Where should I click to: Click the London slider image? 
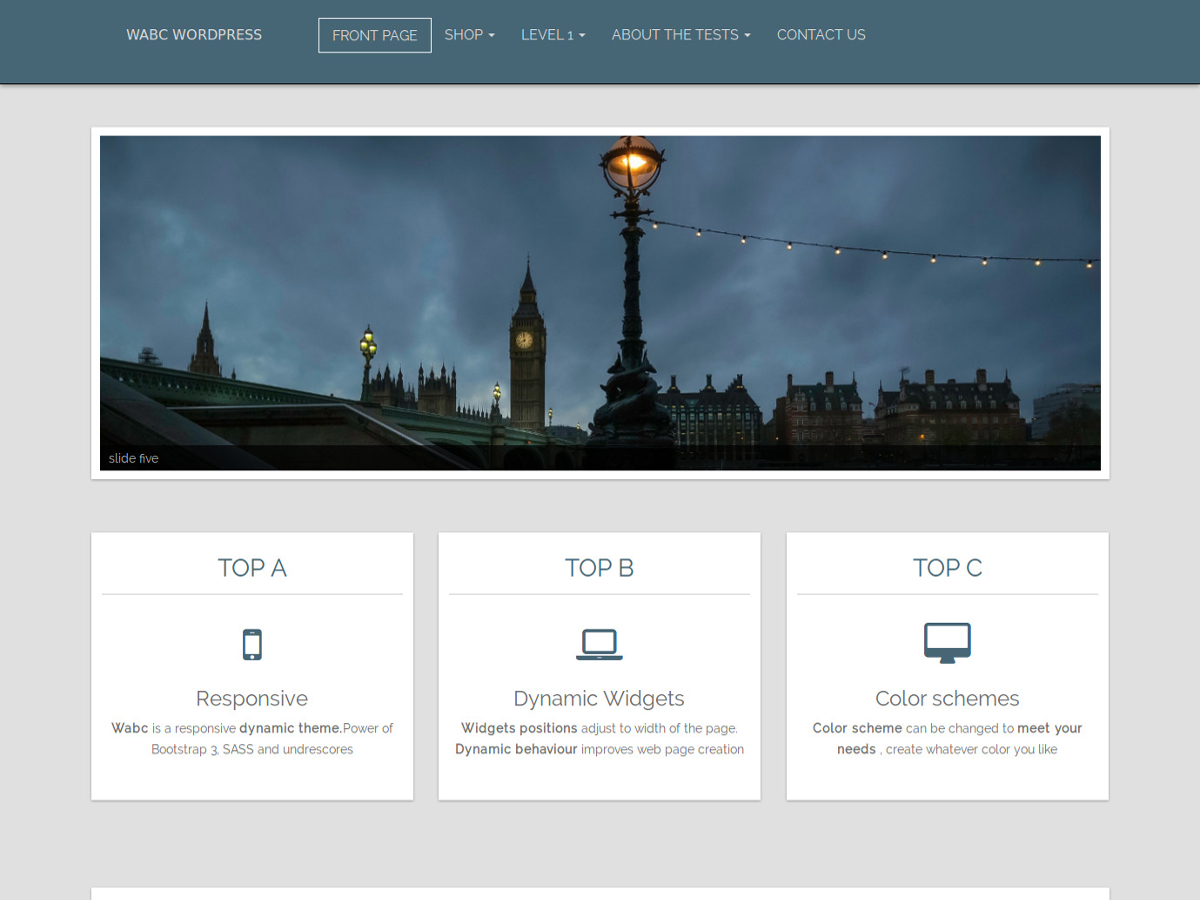coord(600,300)
